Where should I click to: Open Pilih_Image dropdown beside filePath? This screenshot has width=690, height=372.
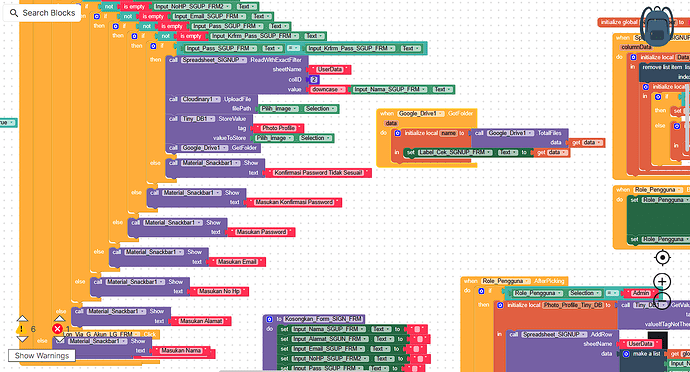(279, 109)
